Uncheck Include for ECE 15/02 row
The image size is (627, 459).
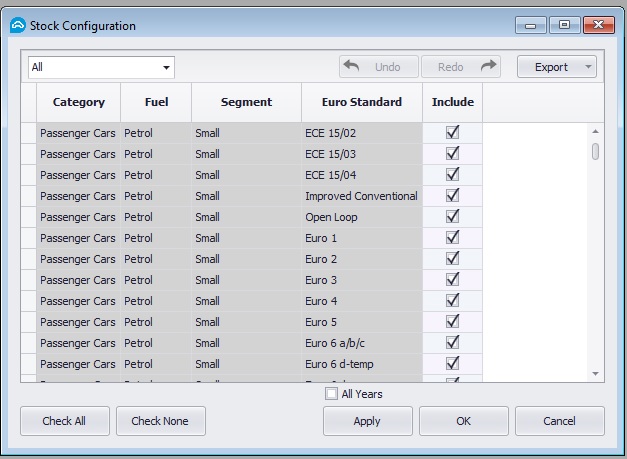[452, 133]
